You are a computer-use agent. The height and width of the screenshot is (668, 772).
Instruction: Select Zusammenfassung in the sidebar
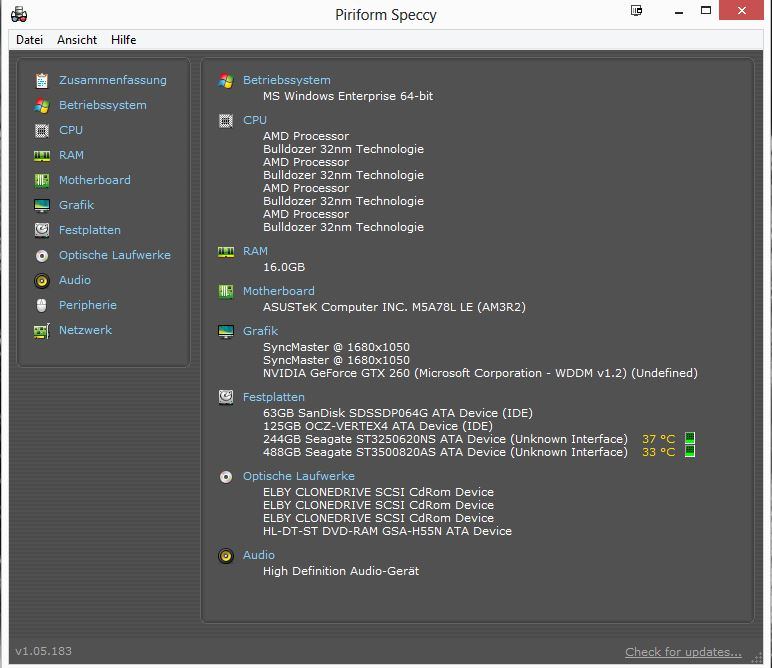[x=113, y=80]
